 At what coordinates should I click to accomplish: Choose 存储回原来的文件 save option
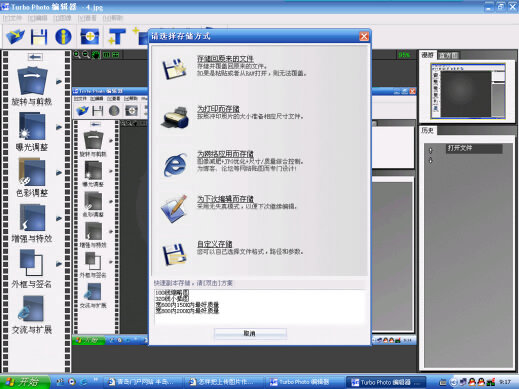[x=225, y=59]
